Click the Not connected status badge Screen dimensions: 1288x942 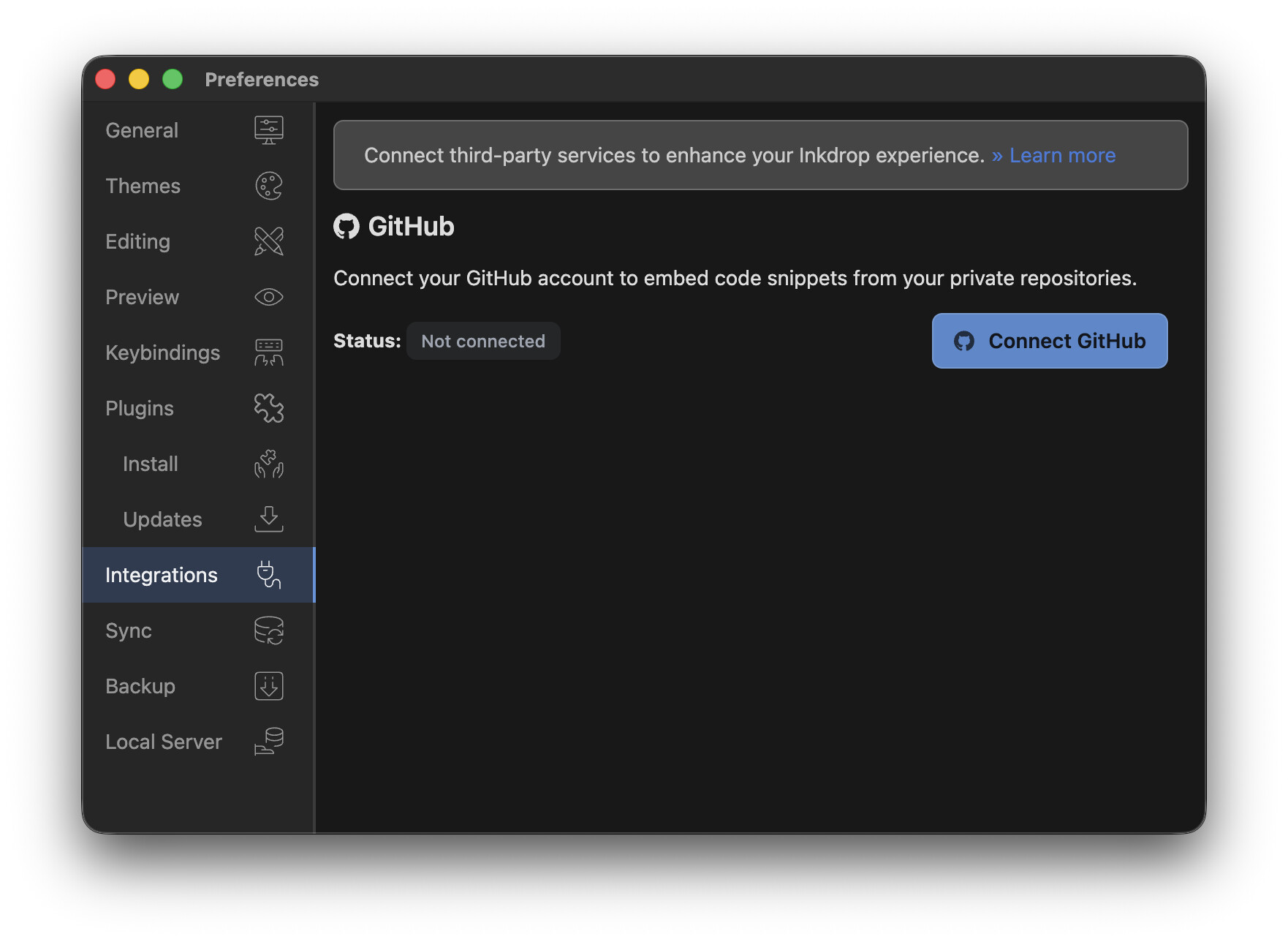point(483,341)
